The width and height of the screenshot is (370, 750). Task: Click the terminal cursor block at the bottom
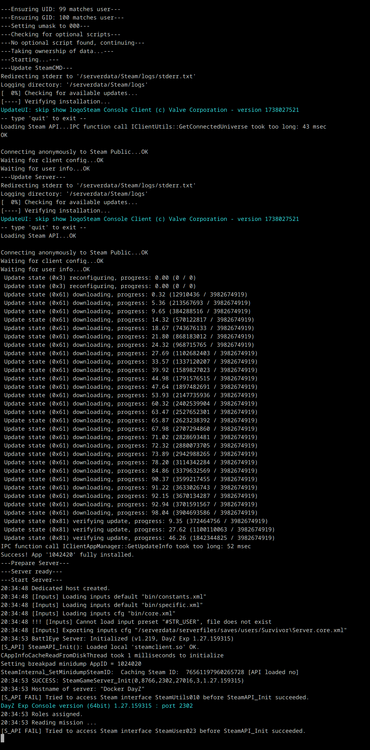coord(2,738)
